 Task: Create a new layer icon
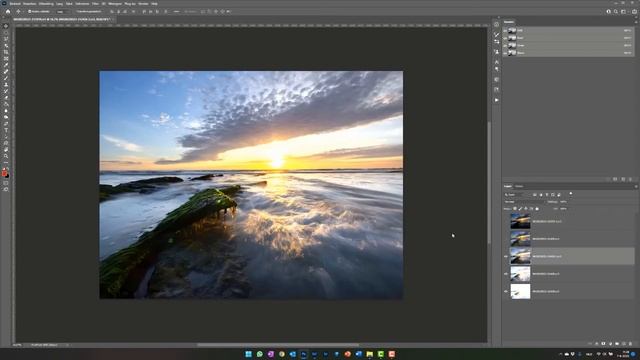[x=624, y=343]
